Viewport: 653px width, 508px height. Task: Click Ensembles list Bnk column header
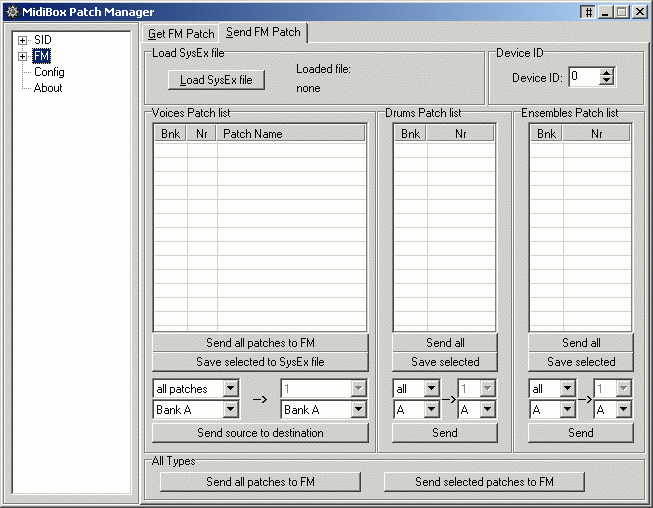546,134
